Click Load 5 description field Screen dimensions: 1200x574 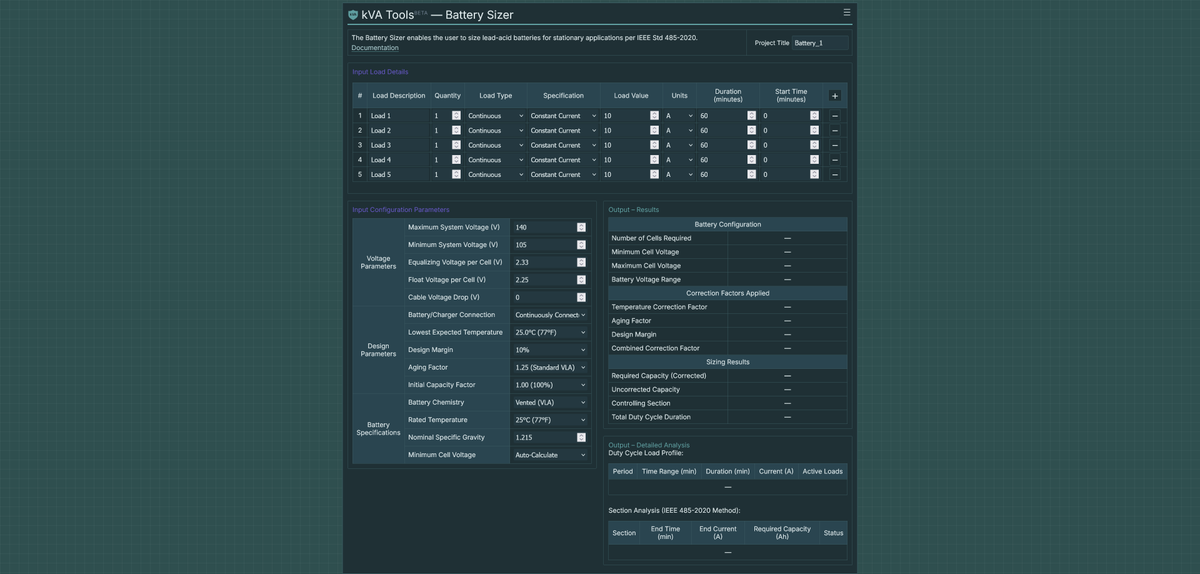coord(398,175)
